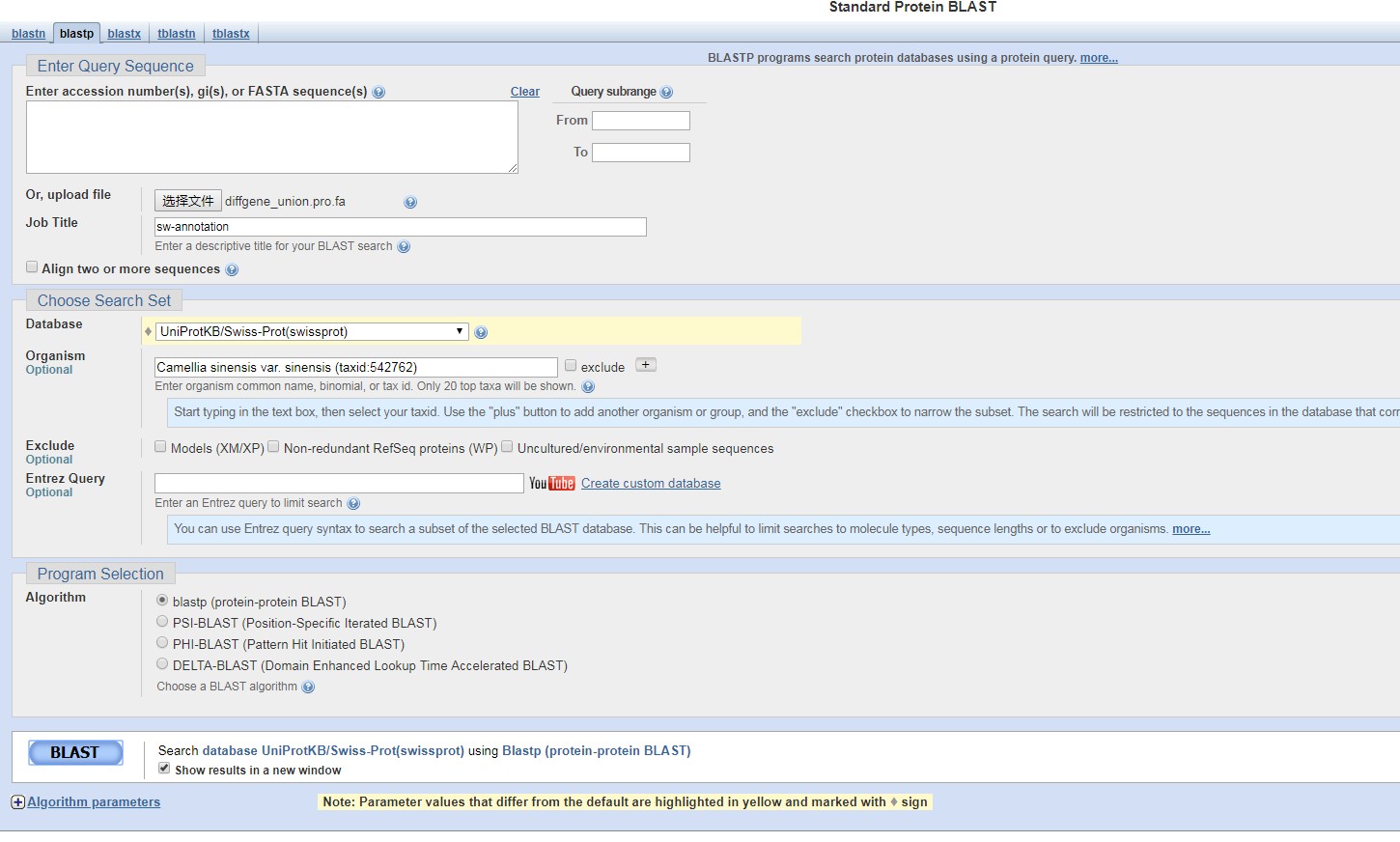This screenshot has height=842, width=1400.
Task: Exclude Models (XM/XP) checkbox
Action: pyautogui.click(x=160, y=447)
